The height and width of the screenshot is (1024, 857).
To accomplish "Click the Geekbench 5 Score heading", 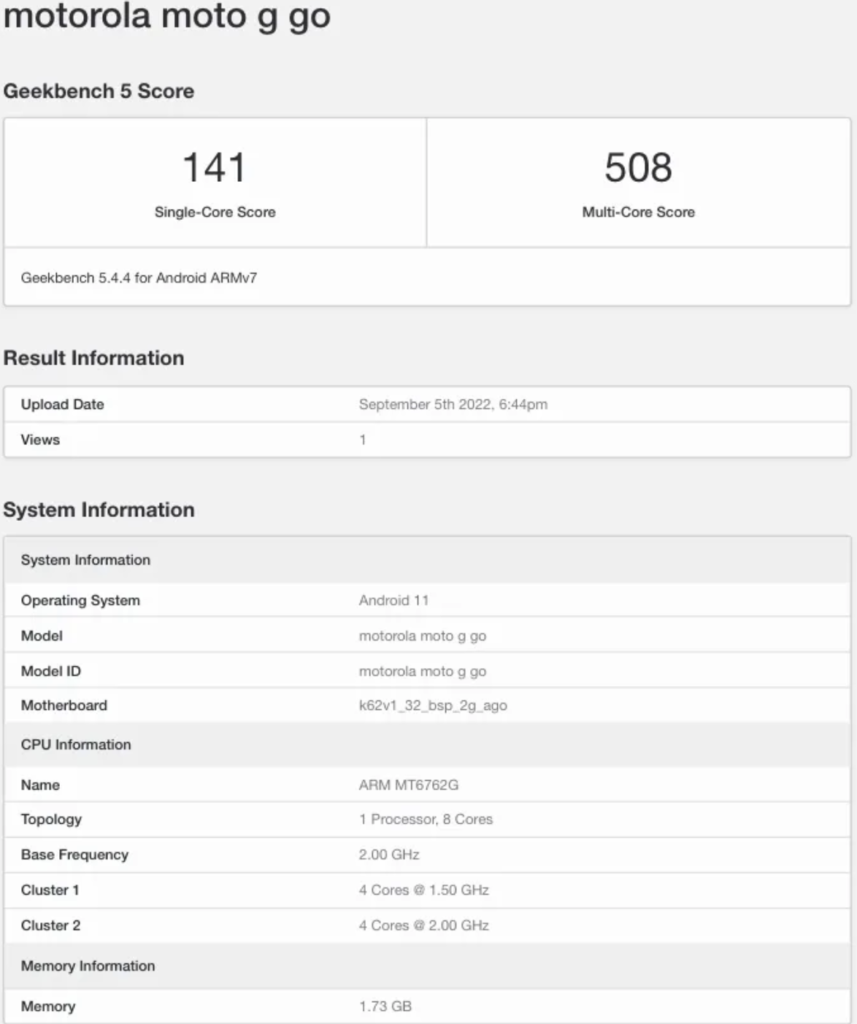I will point(99,91).
